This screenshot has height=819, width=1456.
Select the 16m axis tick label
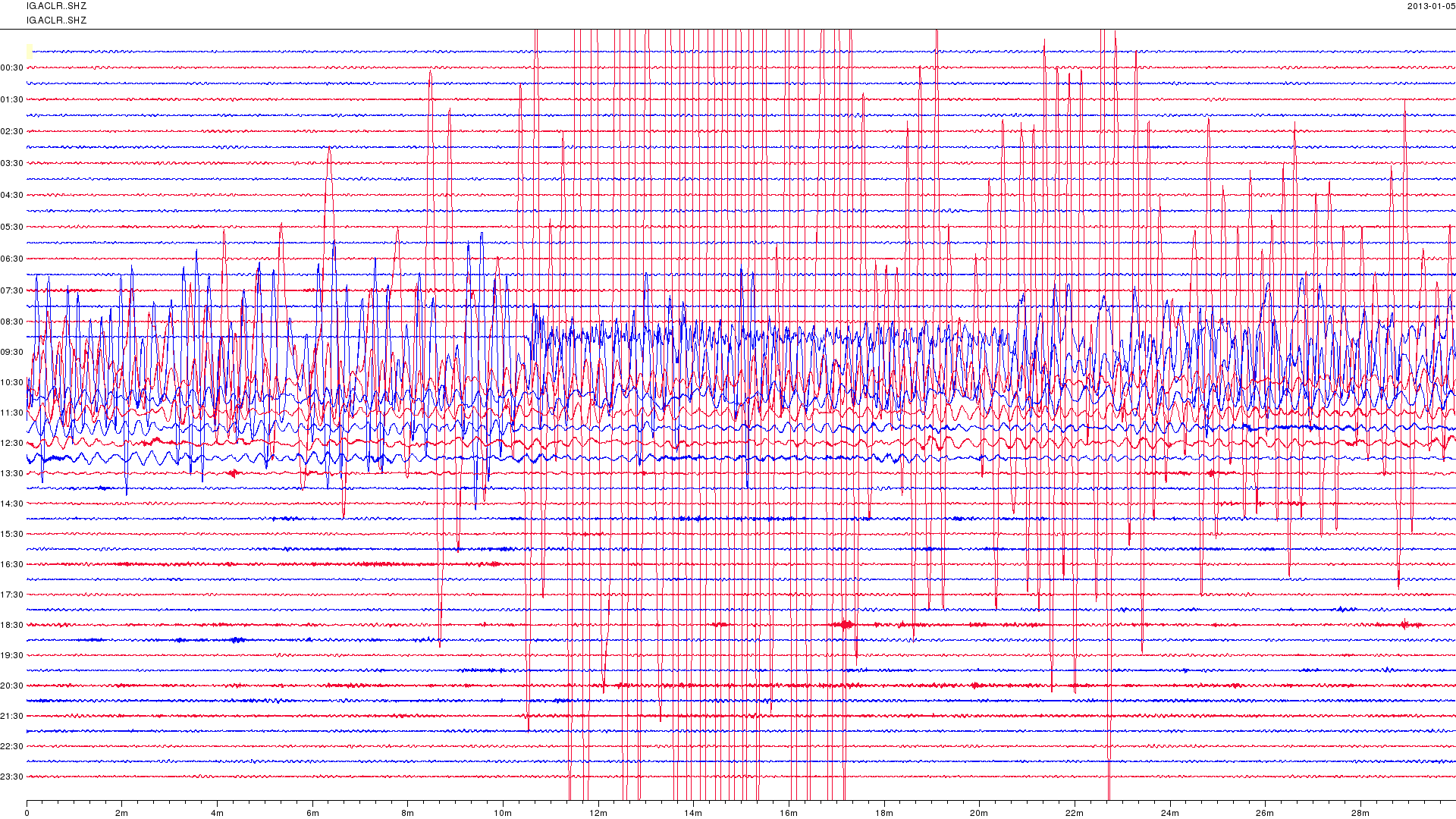point(789,814)
